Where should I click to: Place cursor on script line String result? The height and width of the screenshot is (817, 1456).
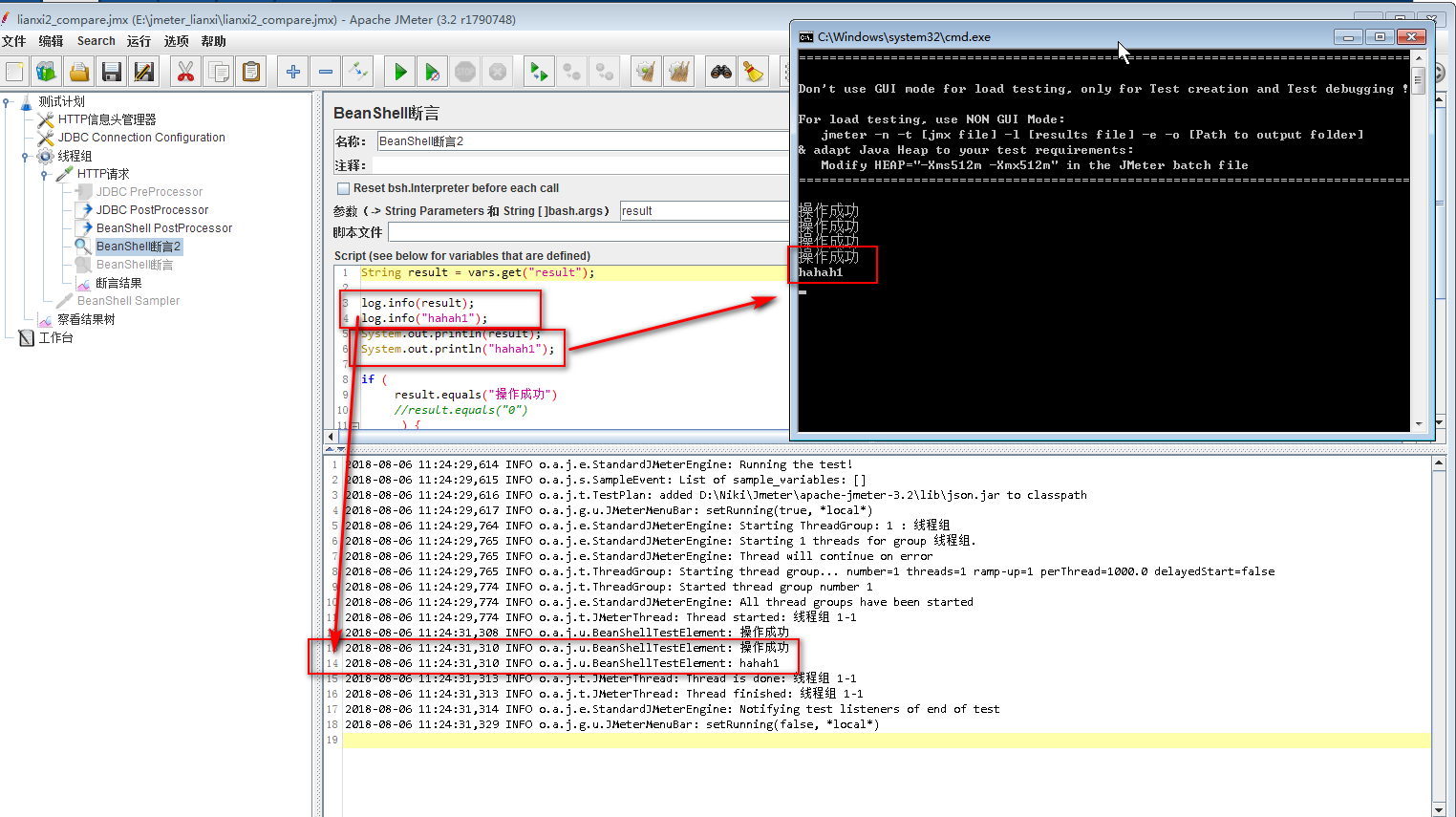point(478,272)
